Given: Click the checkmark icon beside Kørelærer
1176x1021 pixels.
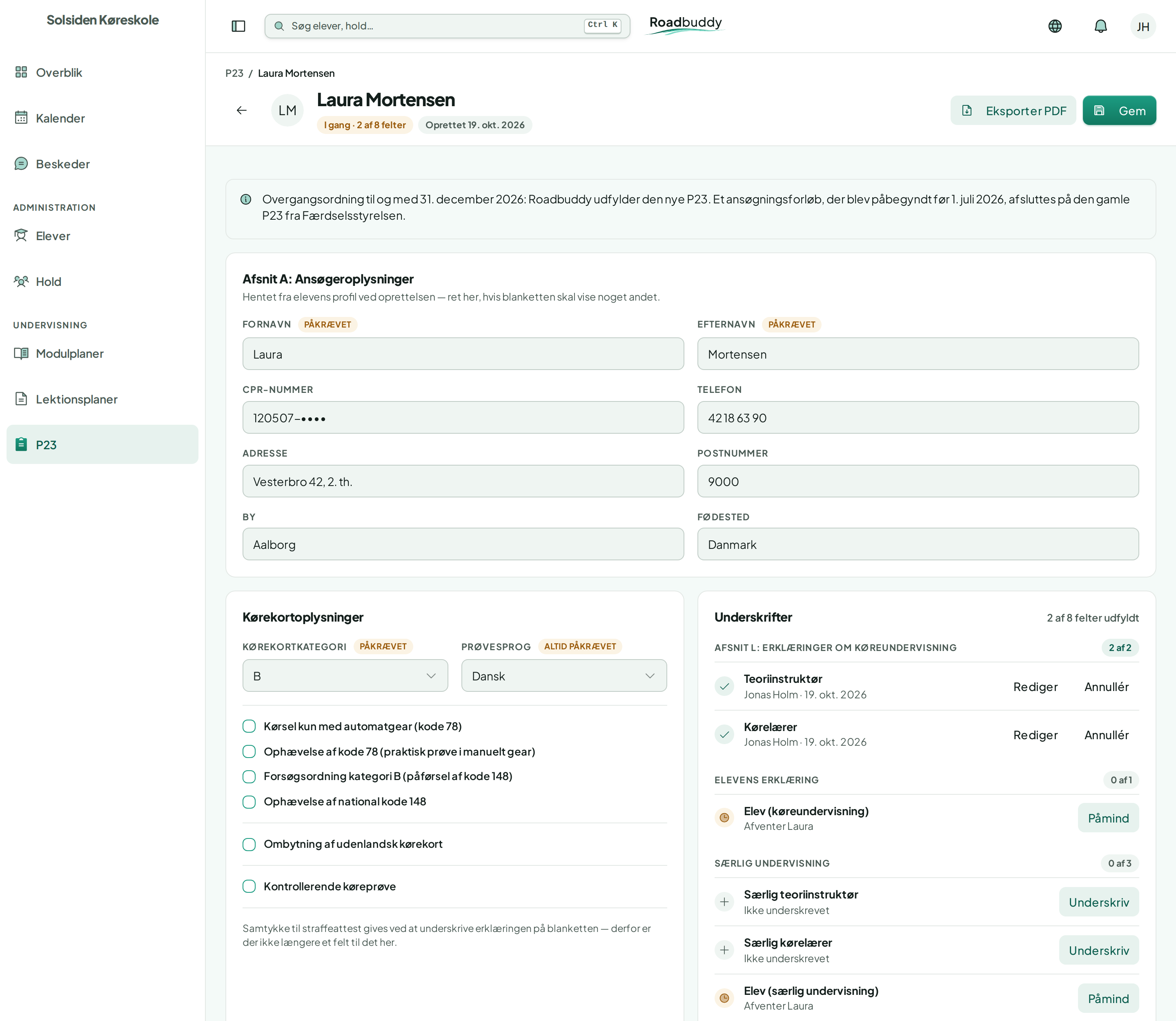Looking at the screenshot, I should coord(724,734).
